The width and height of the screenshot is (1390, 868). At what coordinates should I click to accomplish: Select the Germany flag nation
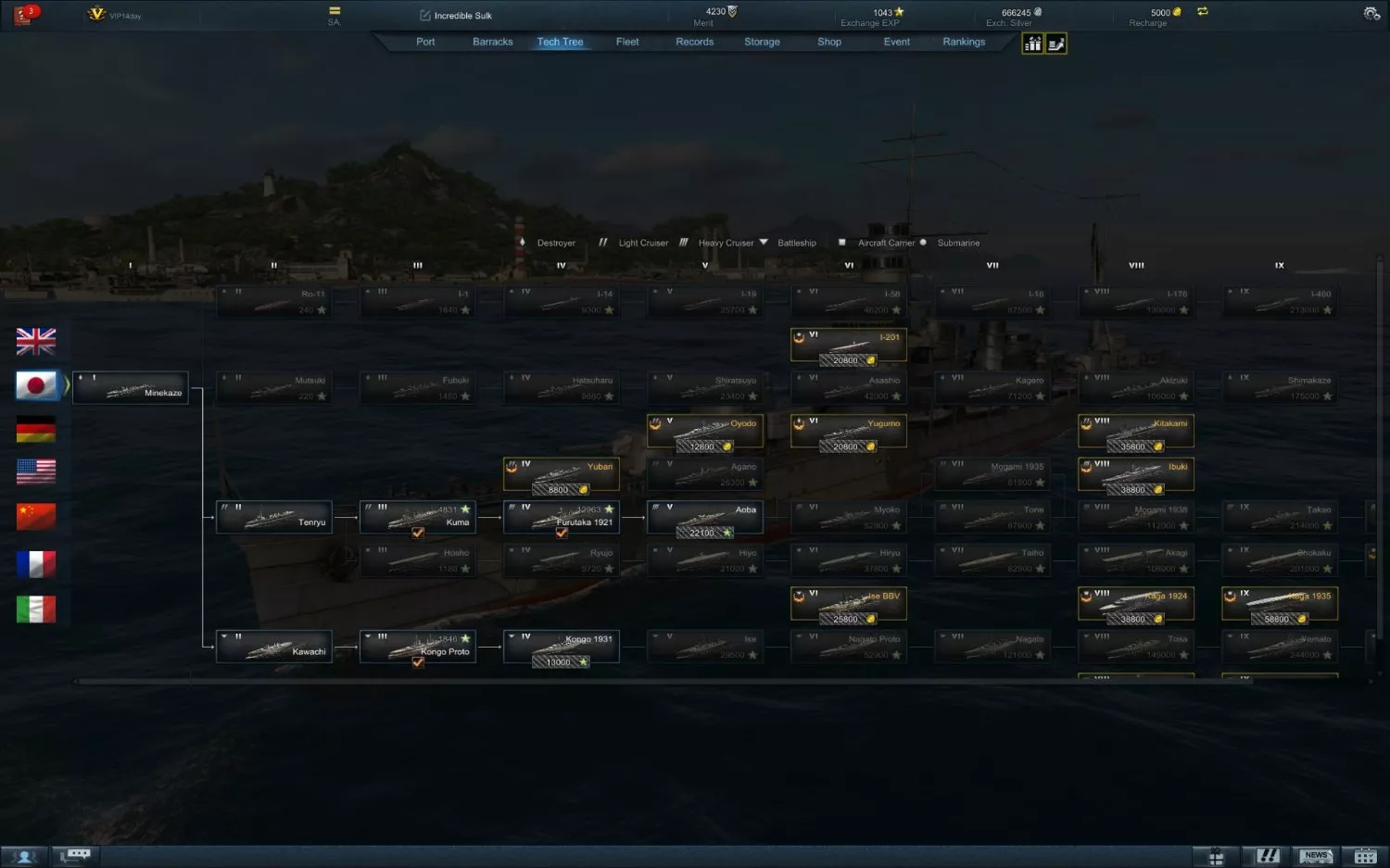[x=36, y=430]
